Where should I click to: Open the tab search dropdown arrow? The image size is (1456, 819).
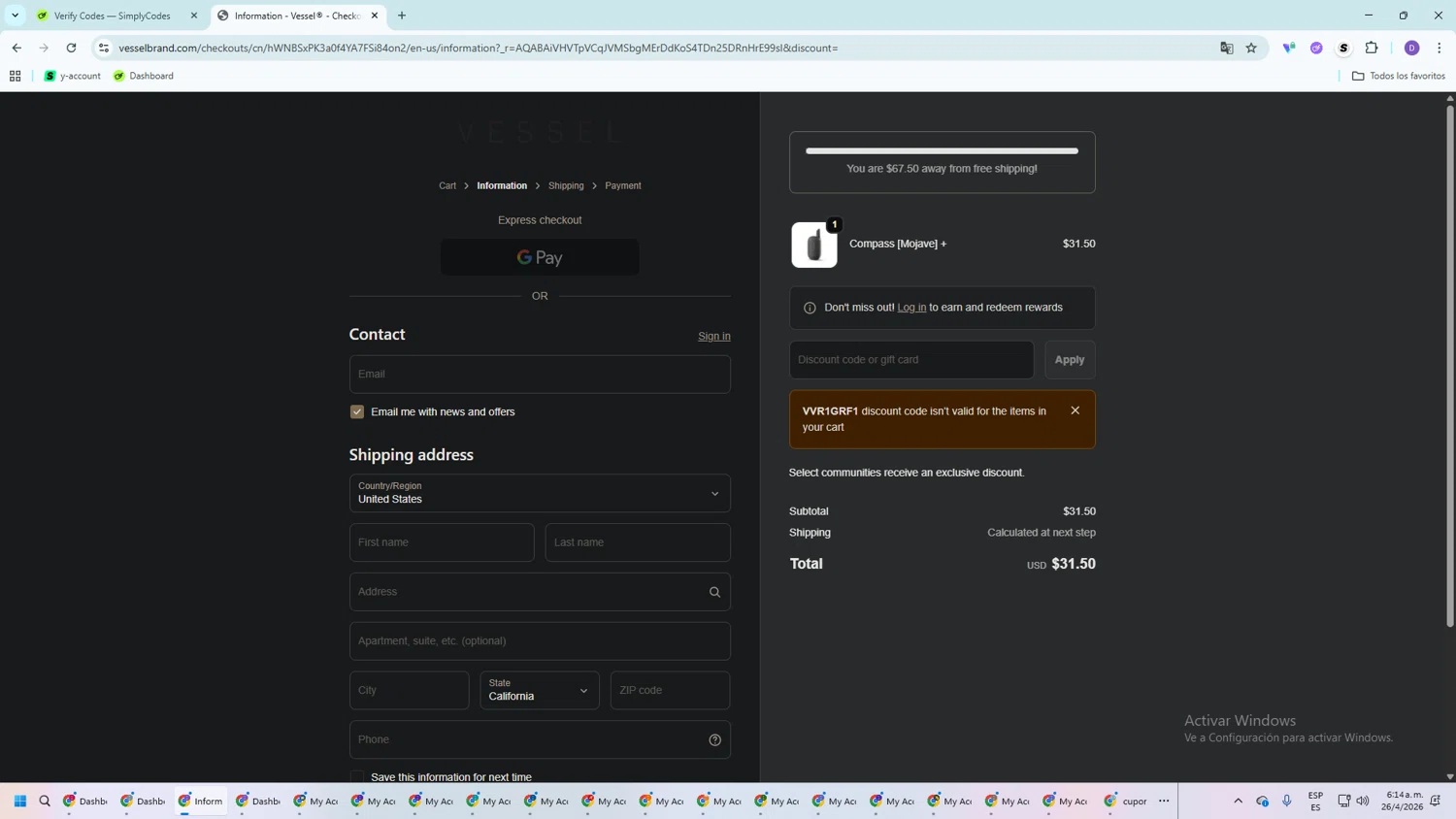click(16, 16)
